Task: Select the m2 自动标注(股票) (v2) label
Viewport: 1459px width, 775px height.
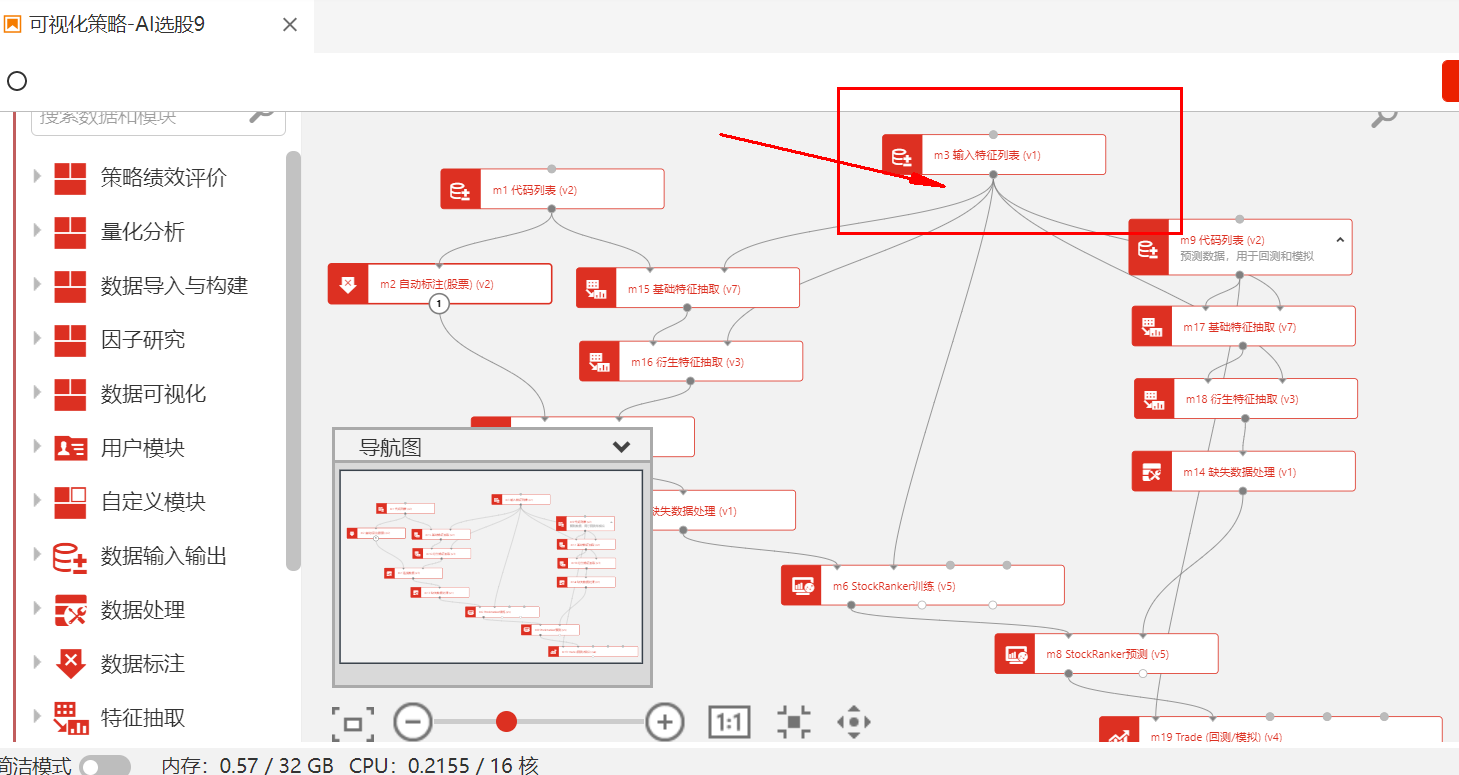Action: (x=437, y=284)
